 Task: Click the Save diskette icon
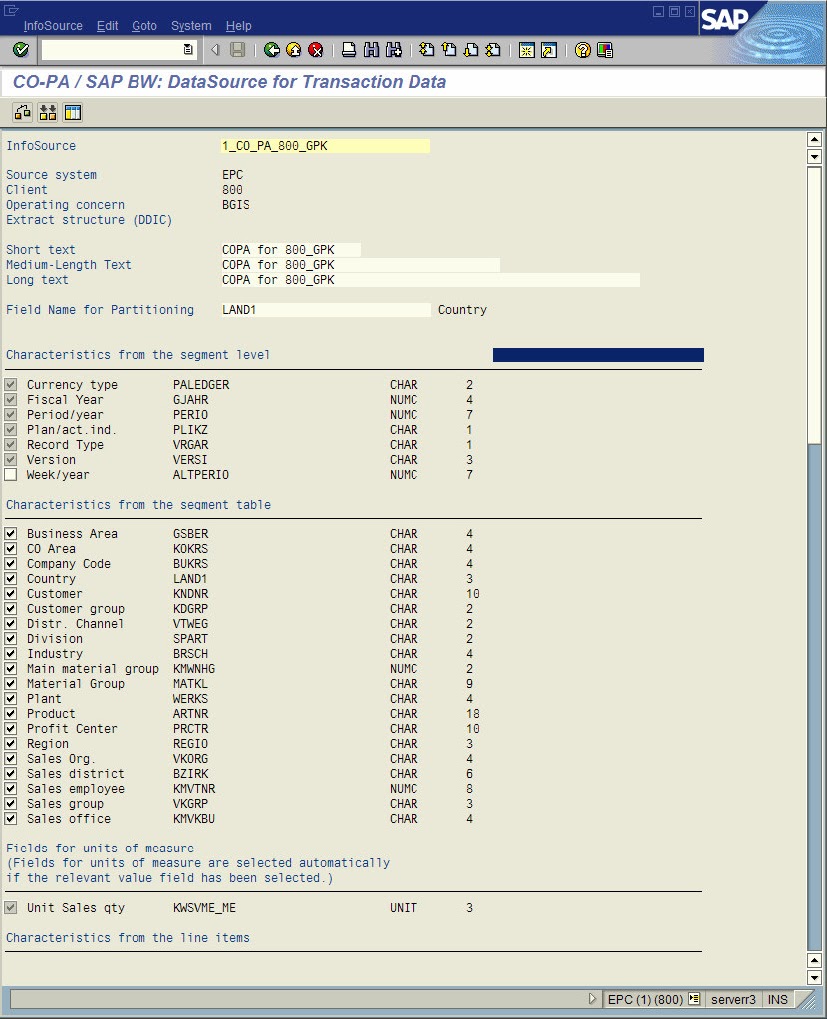238,50
